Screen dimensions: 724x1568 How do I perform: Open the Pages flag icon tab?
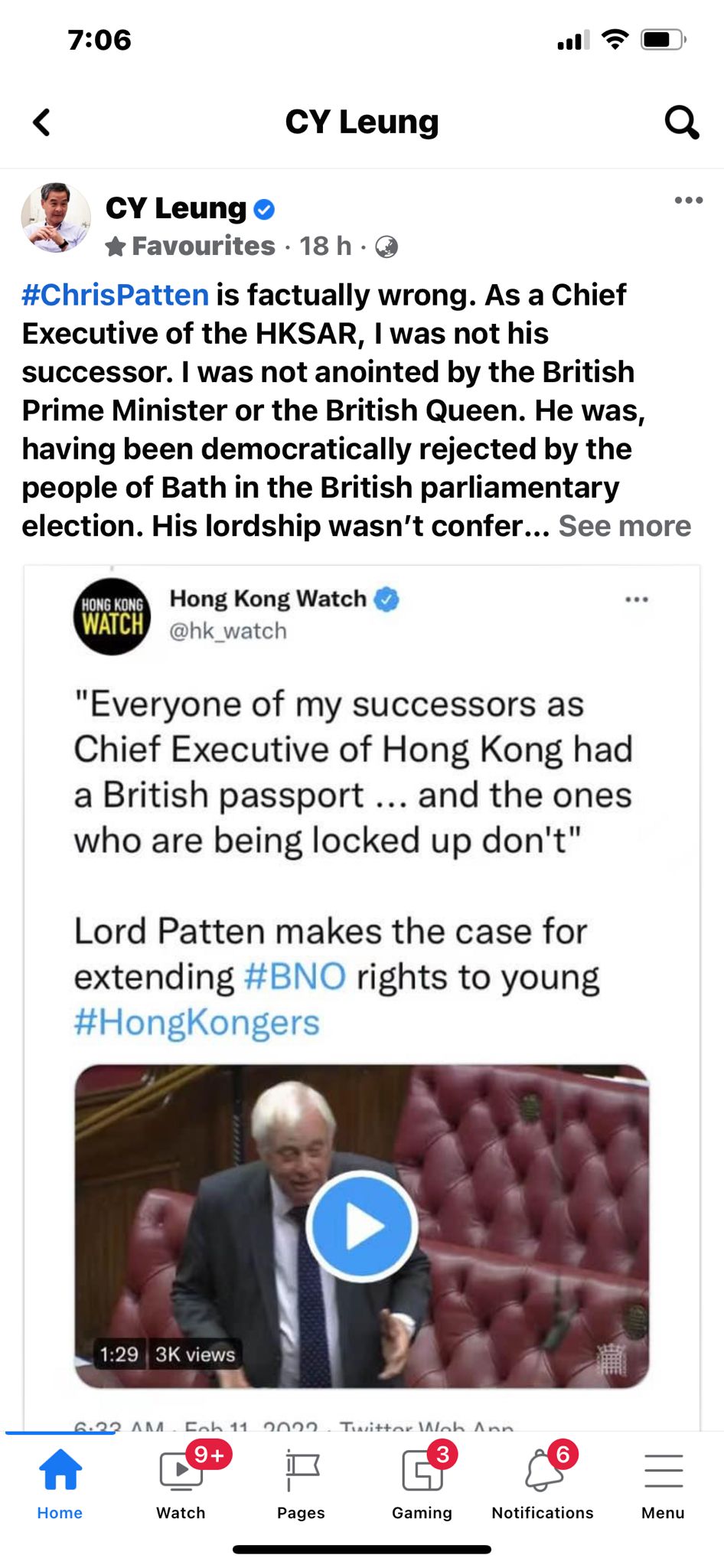click(302, 1481)
